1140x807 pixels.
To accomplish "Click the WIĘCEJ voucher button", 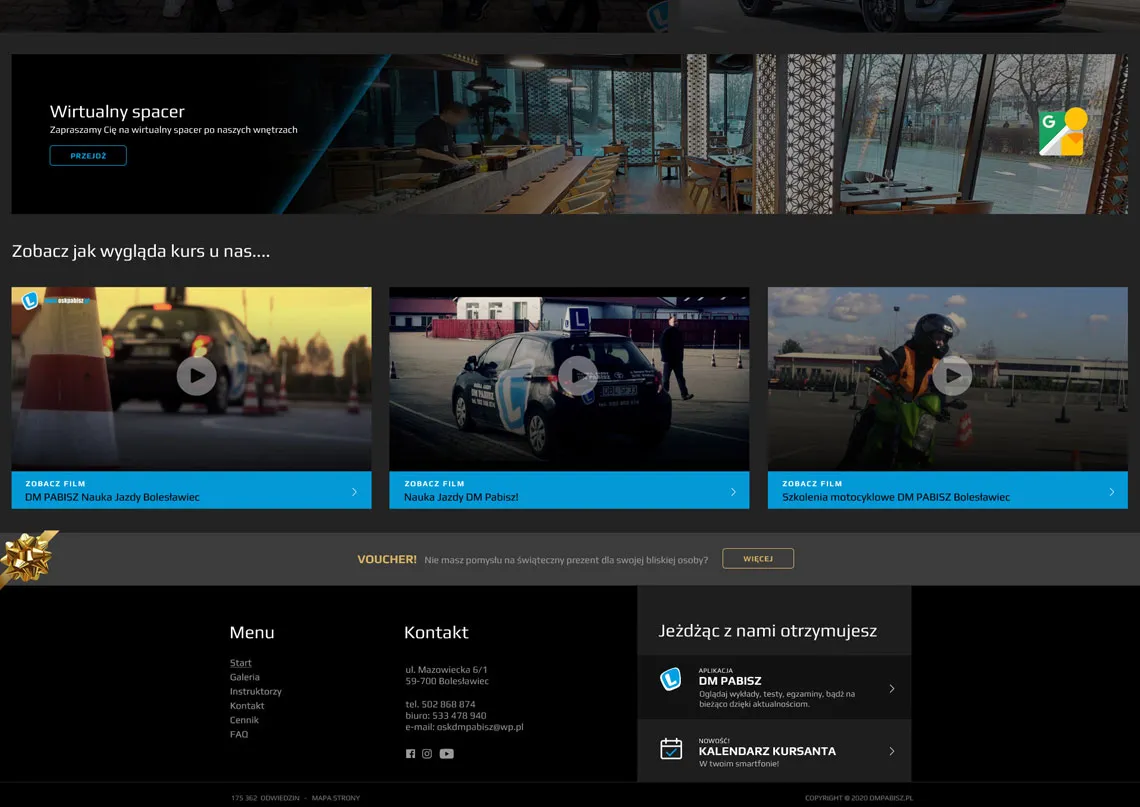I will click(x=758, y=559).
